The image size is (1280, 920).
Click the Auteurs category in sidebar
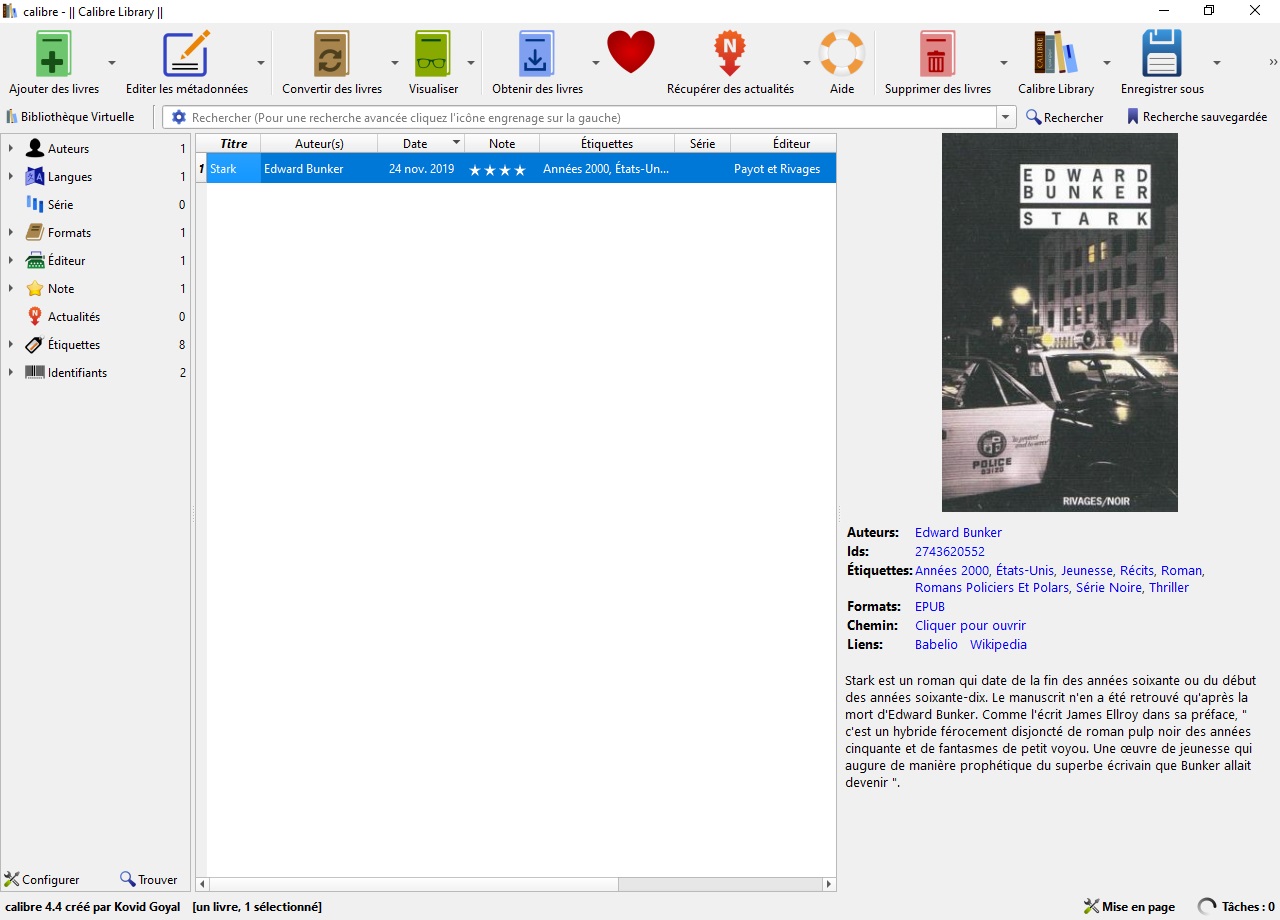[68, 149]
